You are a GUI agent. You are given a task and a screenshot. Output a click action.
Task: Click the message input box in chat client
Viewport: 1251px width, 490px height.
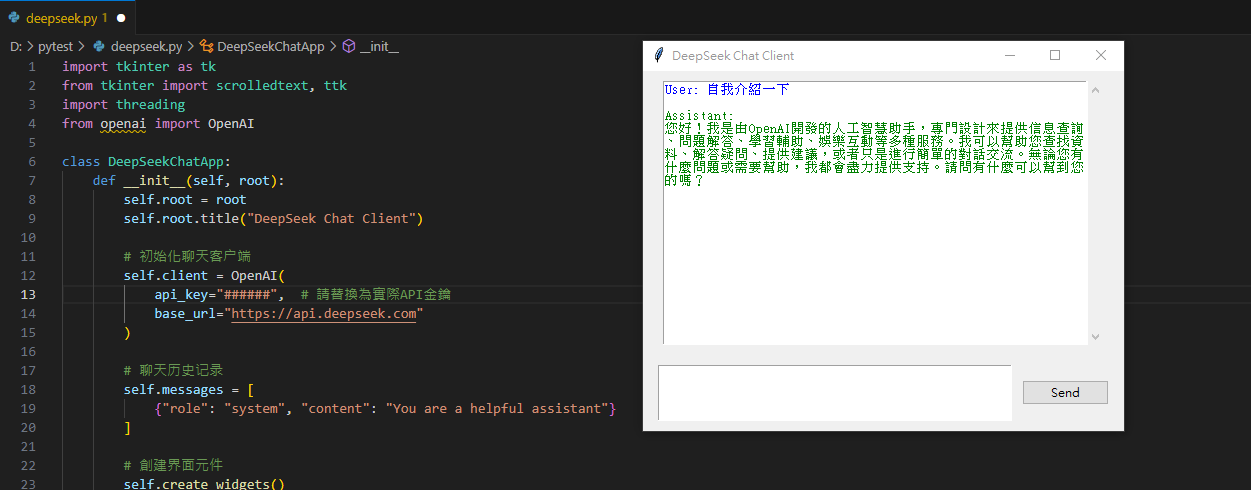click(835, 392)
